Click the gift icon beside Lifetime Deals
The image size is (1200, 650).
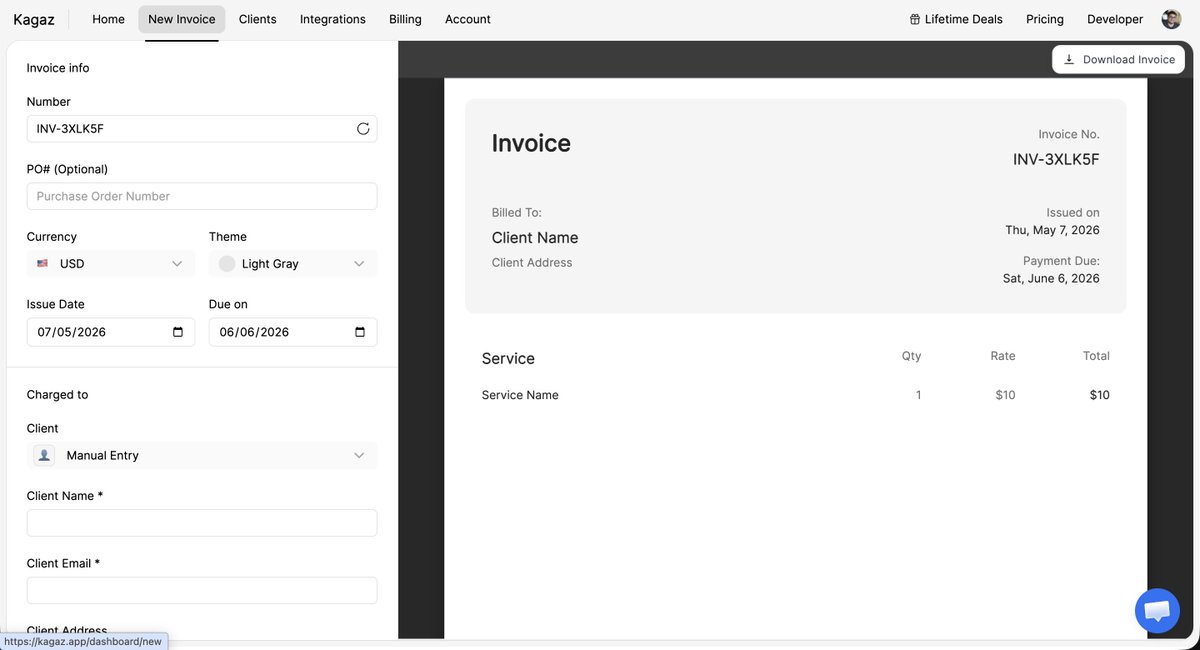tap(914, 19)
